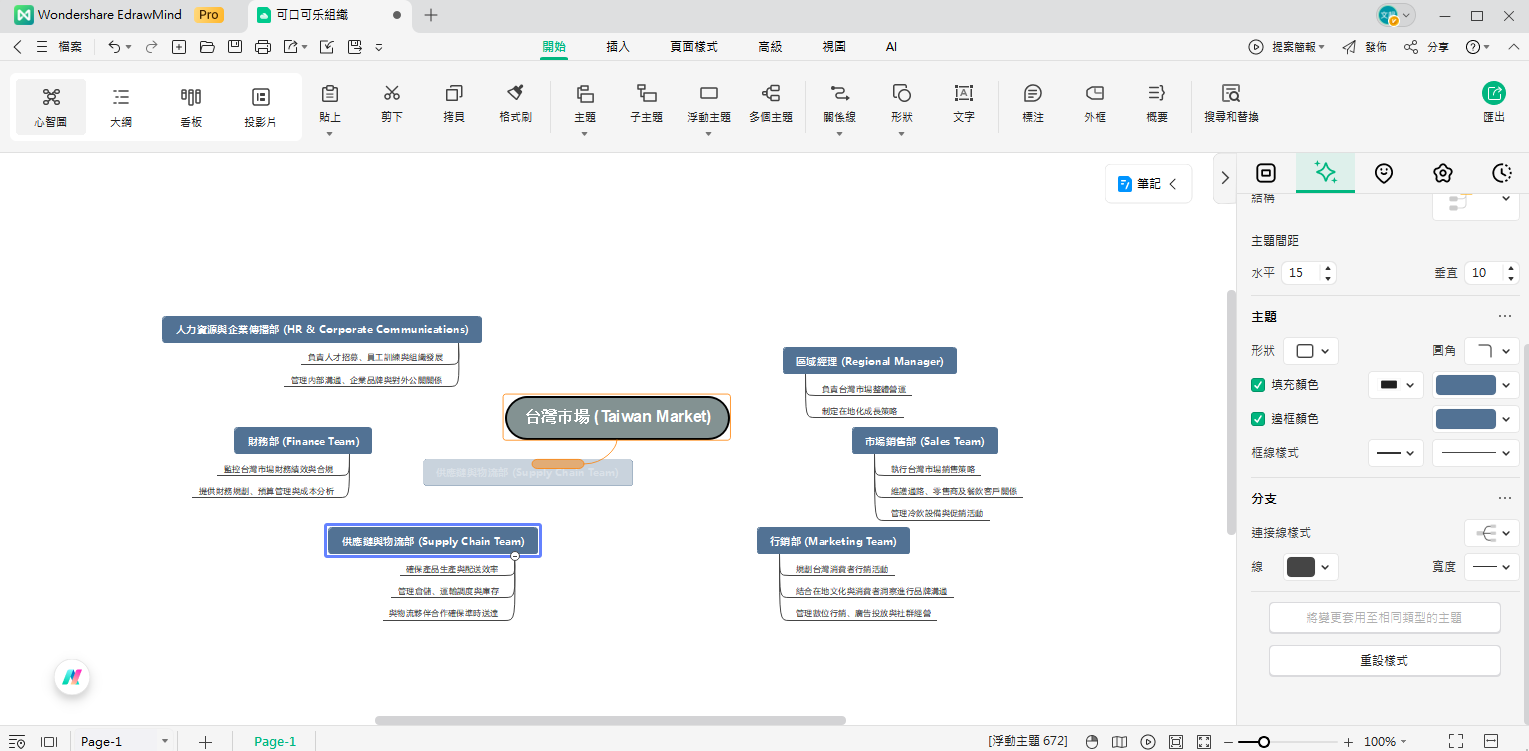Open the 頁面樣式 ribbon tab
1529x751 pixels.
pos(694,47)
